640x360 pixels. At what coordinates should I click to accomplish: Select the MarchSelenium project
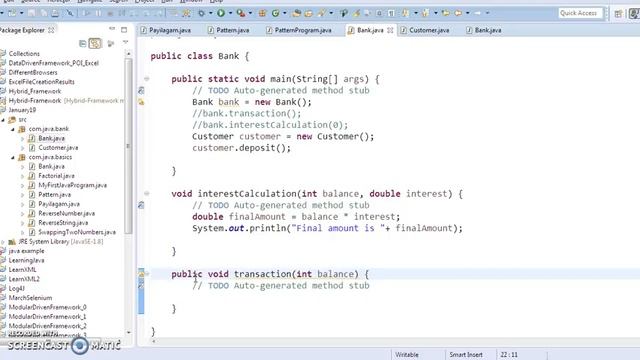[30, 298]
